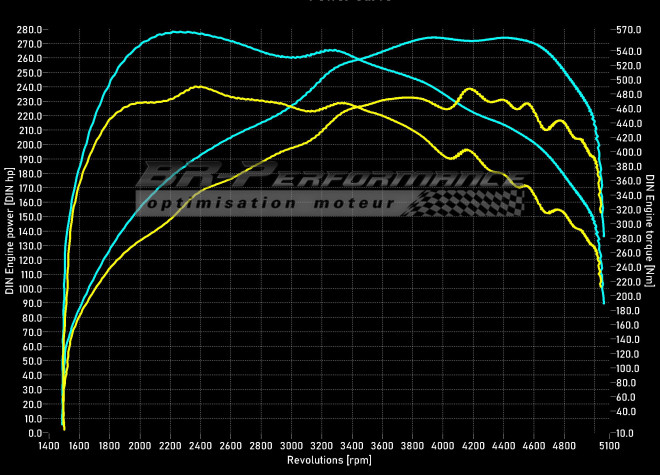Click the 'DIN Engine power [DIN hp]' axis title
The image size is (660, 475).
[9, 231]
